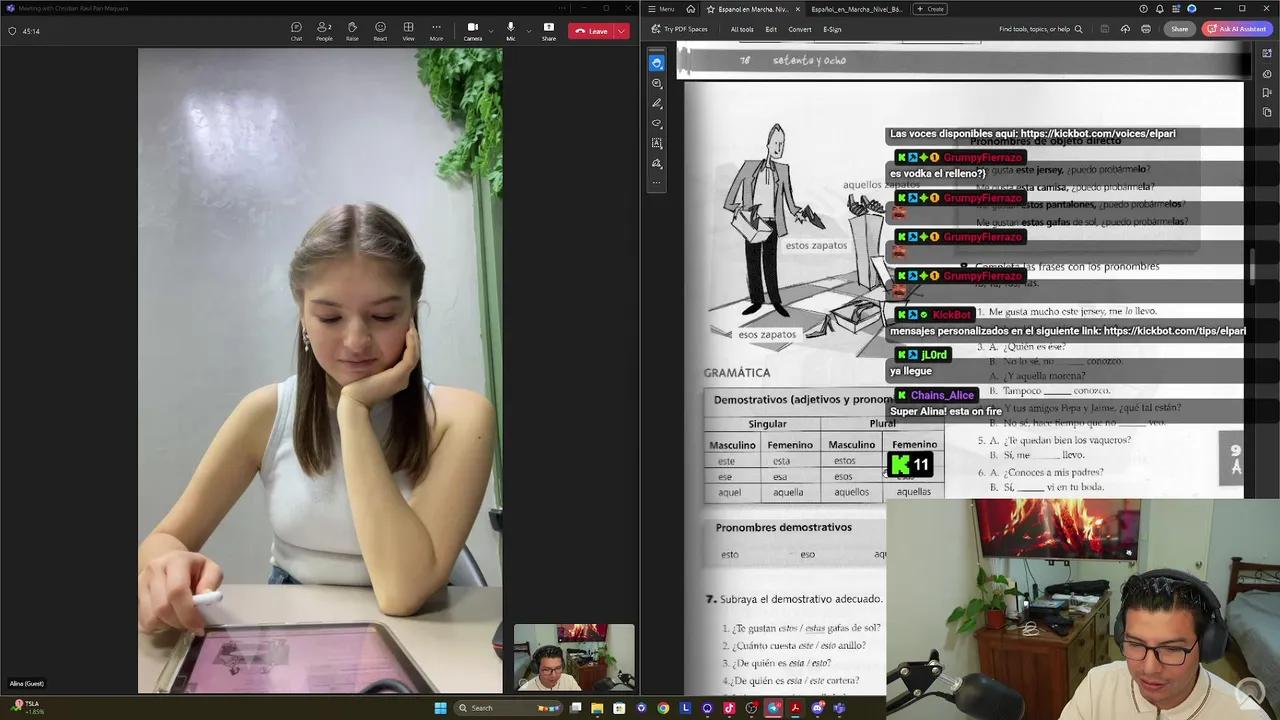The height and width of the screenshot is (720, 1280).
Task: Click Try PDF Spaces
Action: pos(679,29)
